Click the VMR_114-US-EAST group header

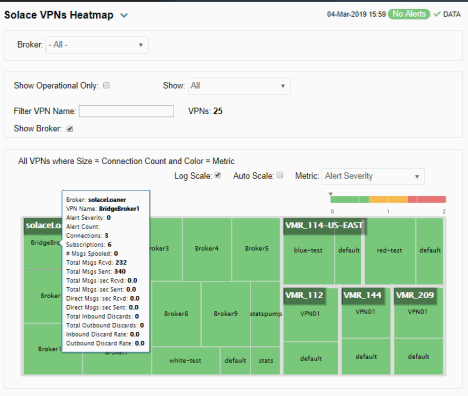click(324, 226)
